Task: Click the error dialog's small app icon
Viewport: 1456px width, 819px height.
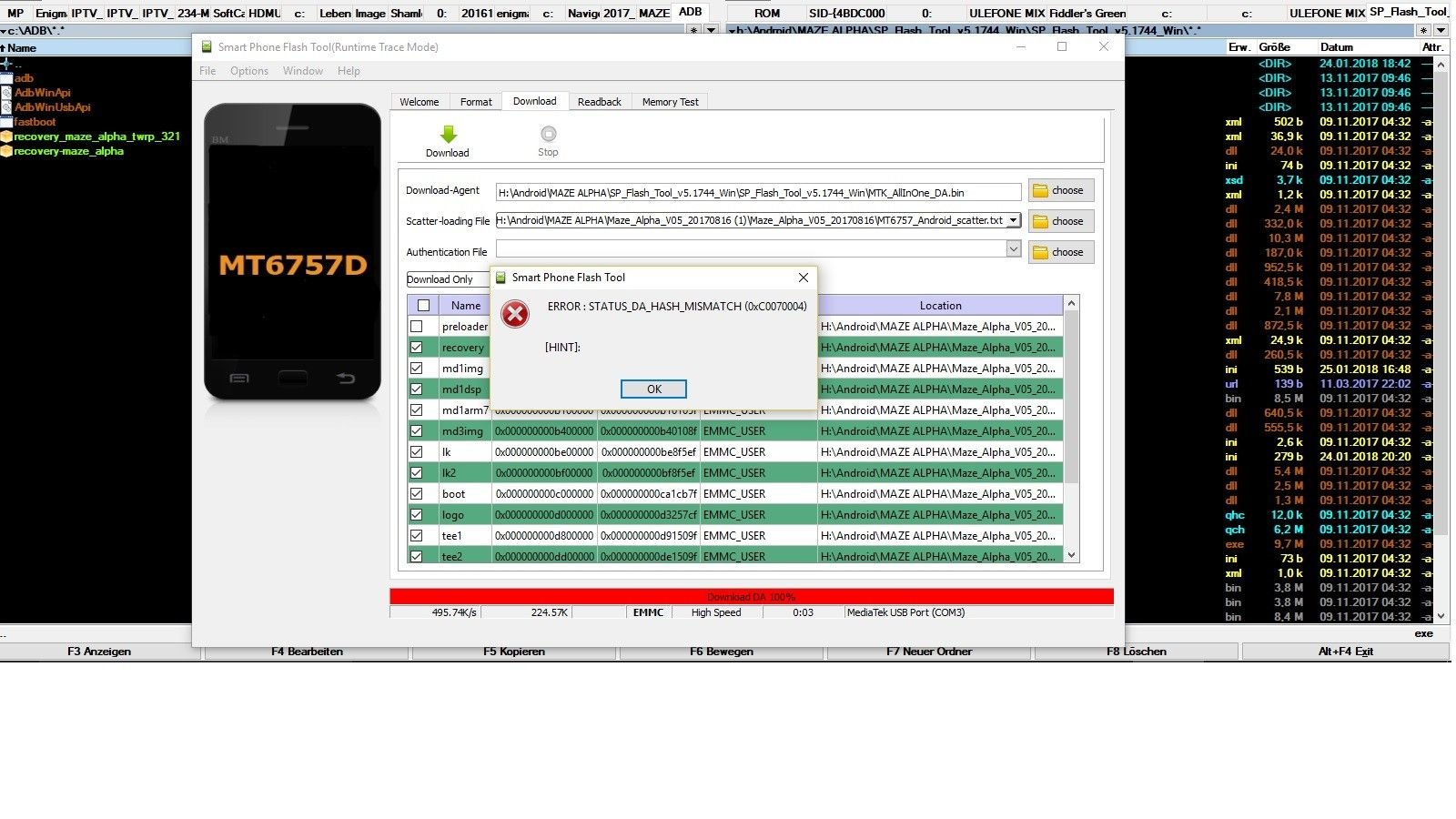Action: pos(500,278)
